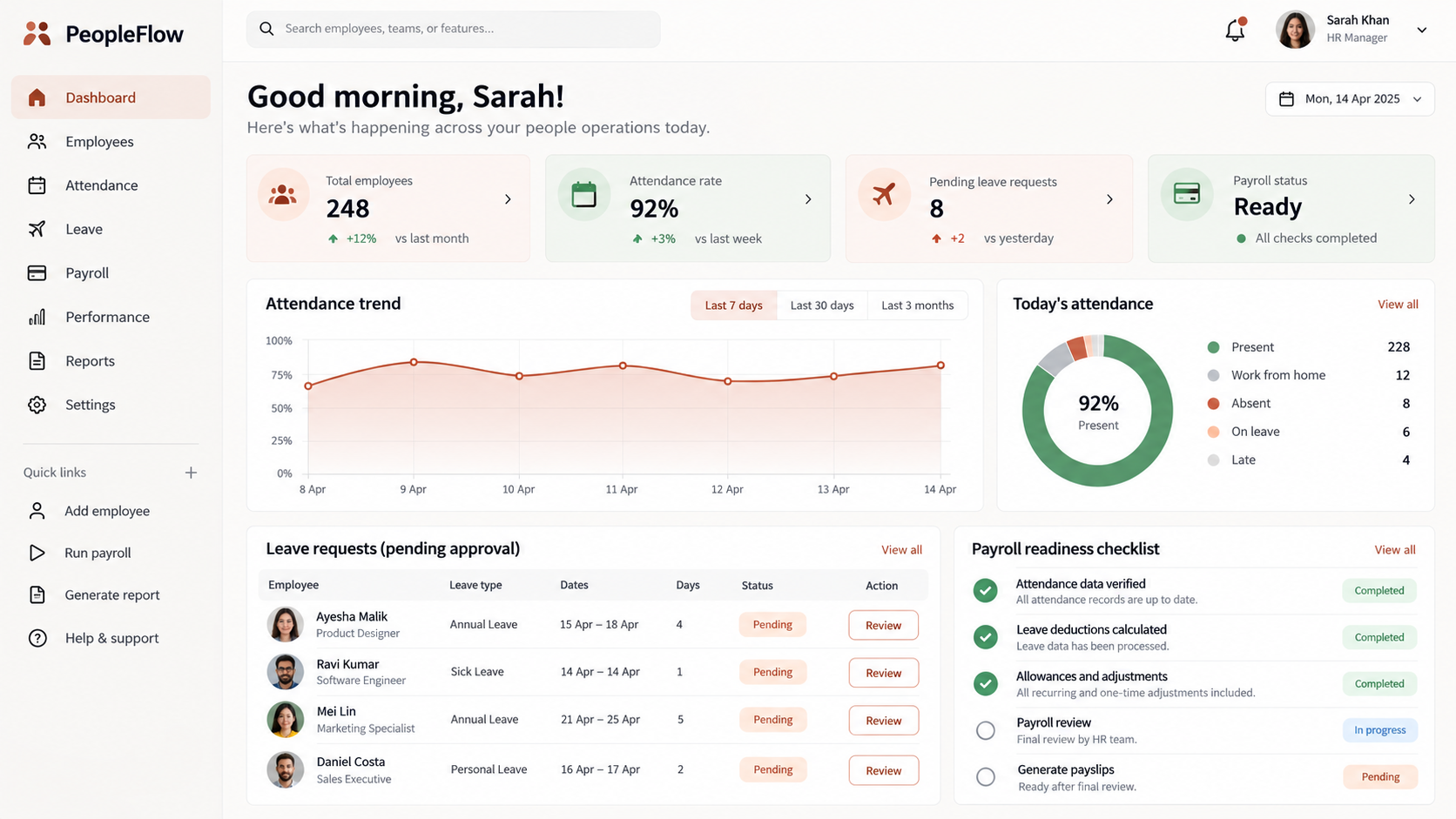Review Ayesha Malik's leave request
Viewport: 1456px width, 819px height.
click(883, 626)
